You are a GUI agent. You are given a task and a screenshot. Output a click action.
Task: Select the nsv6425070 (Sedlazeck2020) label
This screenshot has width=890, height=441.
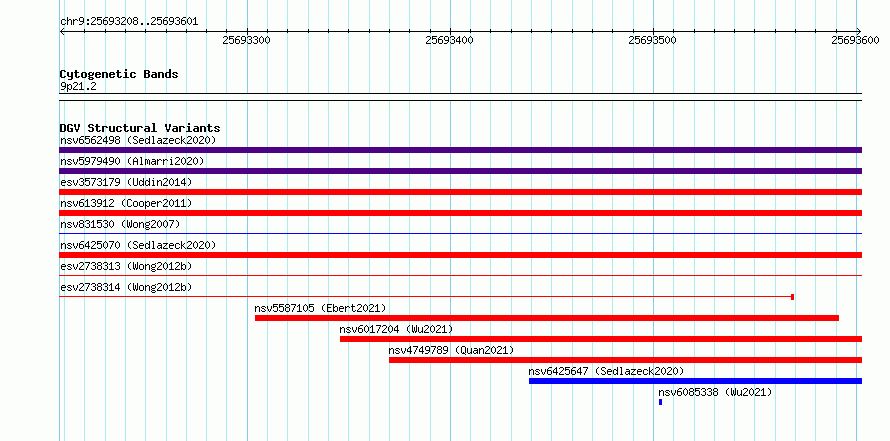138,245
